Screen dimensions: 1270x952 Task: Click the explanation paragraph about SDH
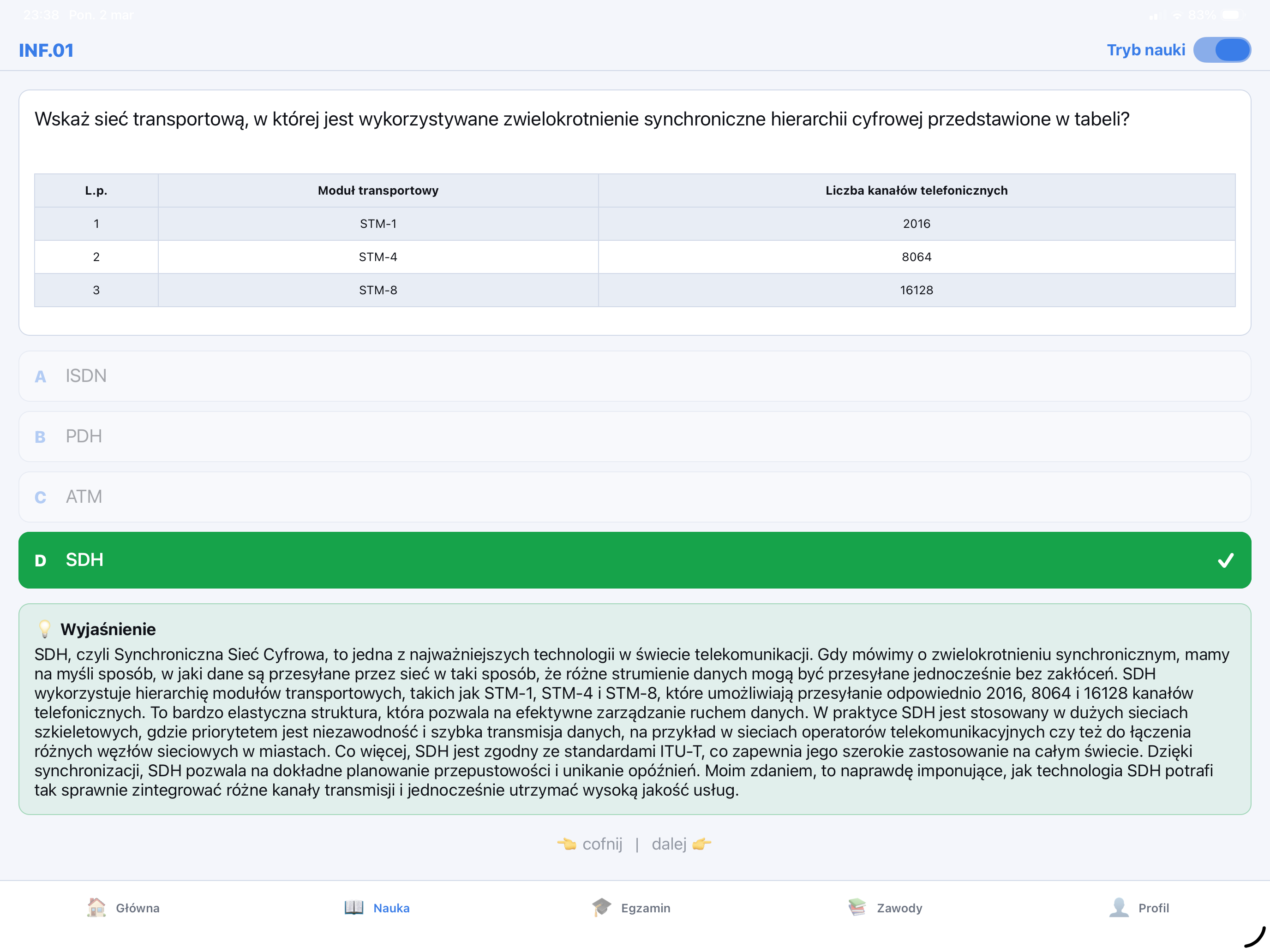(x=632, y=722)
